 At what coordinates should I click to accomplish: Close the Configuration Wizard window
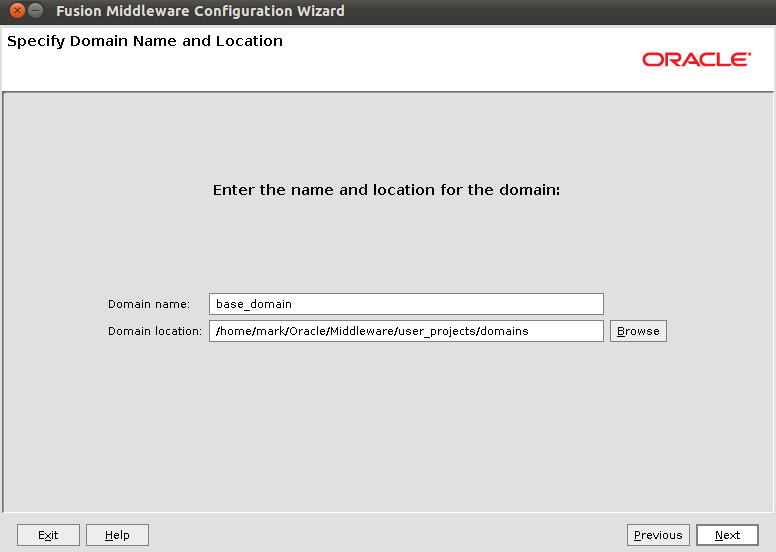click(x=17, y=11)
